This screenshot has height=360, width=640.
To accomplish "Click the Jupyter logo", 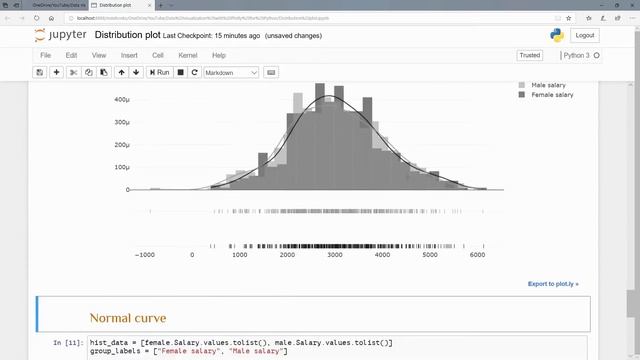I will click(61, 35).
